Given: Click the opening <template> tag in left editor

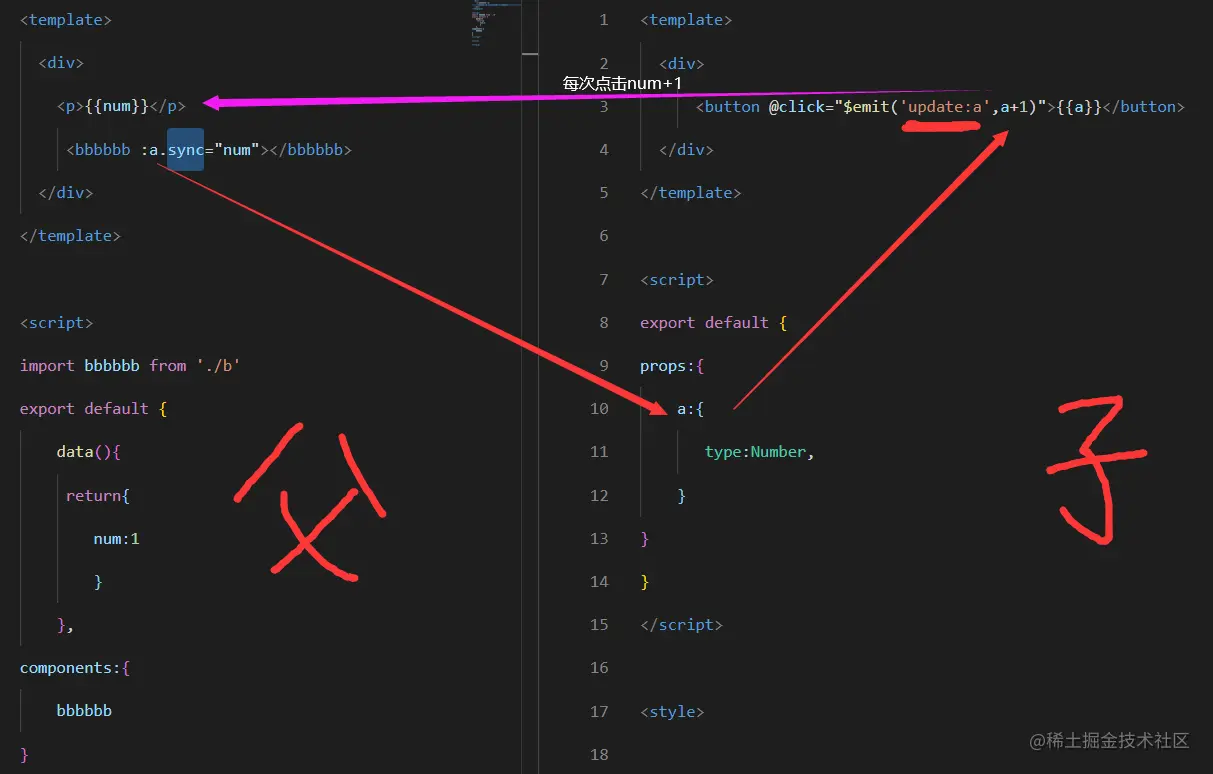Looking at the screenshot, I should (x=66, y=20).
